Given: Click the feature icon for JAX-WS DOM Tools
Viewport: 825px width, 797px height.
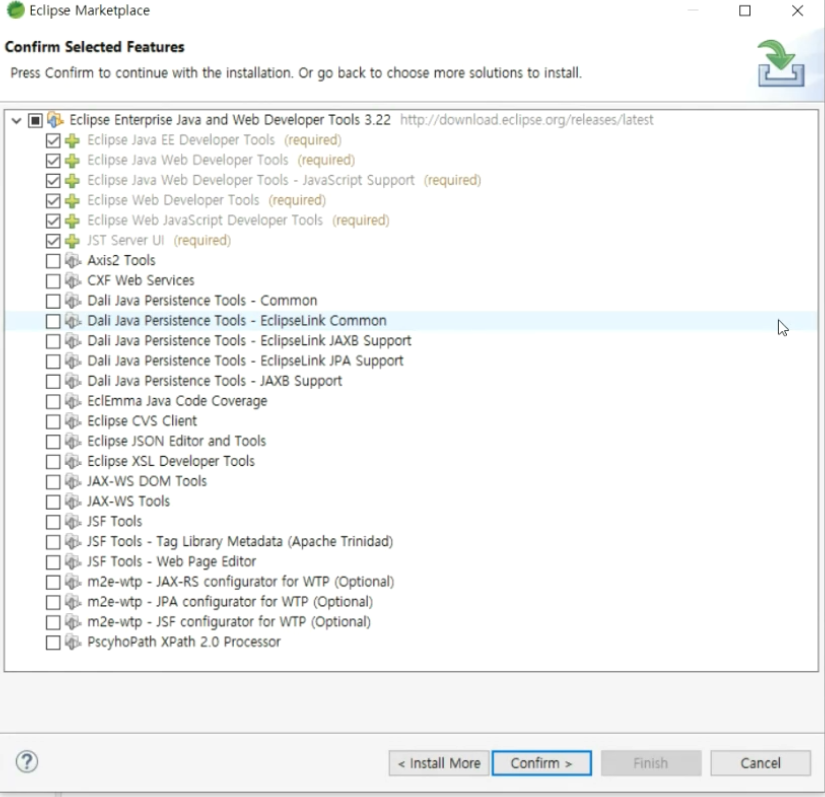Looking at the screenshot, I should 73,481.
